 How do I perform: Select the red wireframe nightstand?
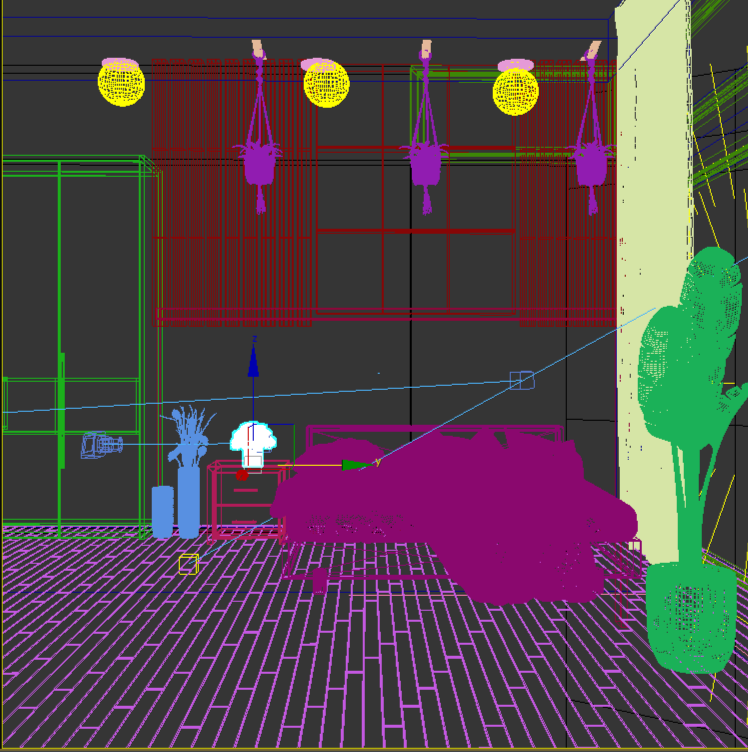247,502
